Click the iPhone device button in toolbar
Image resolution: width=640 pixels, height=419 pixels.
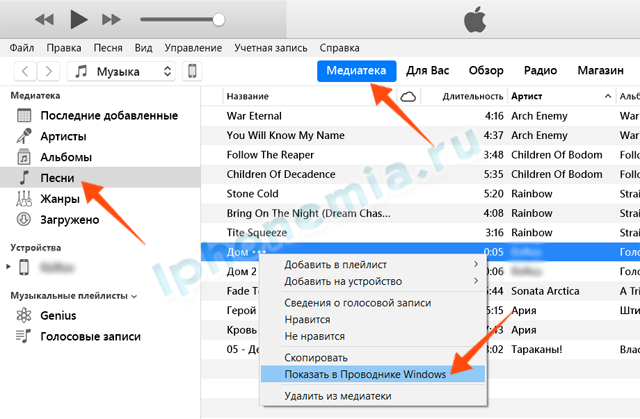click(x=192, y=71)
